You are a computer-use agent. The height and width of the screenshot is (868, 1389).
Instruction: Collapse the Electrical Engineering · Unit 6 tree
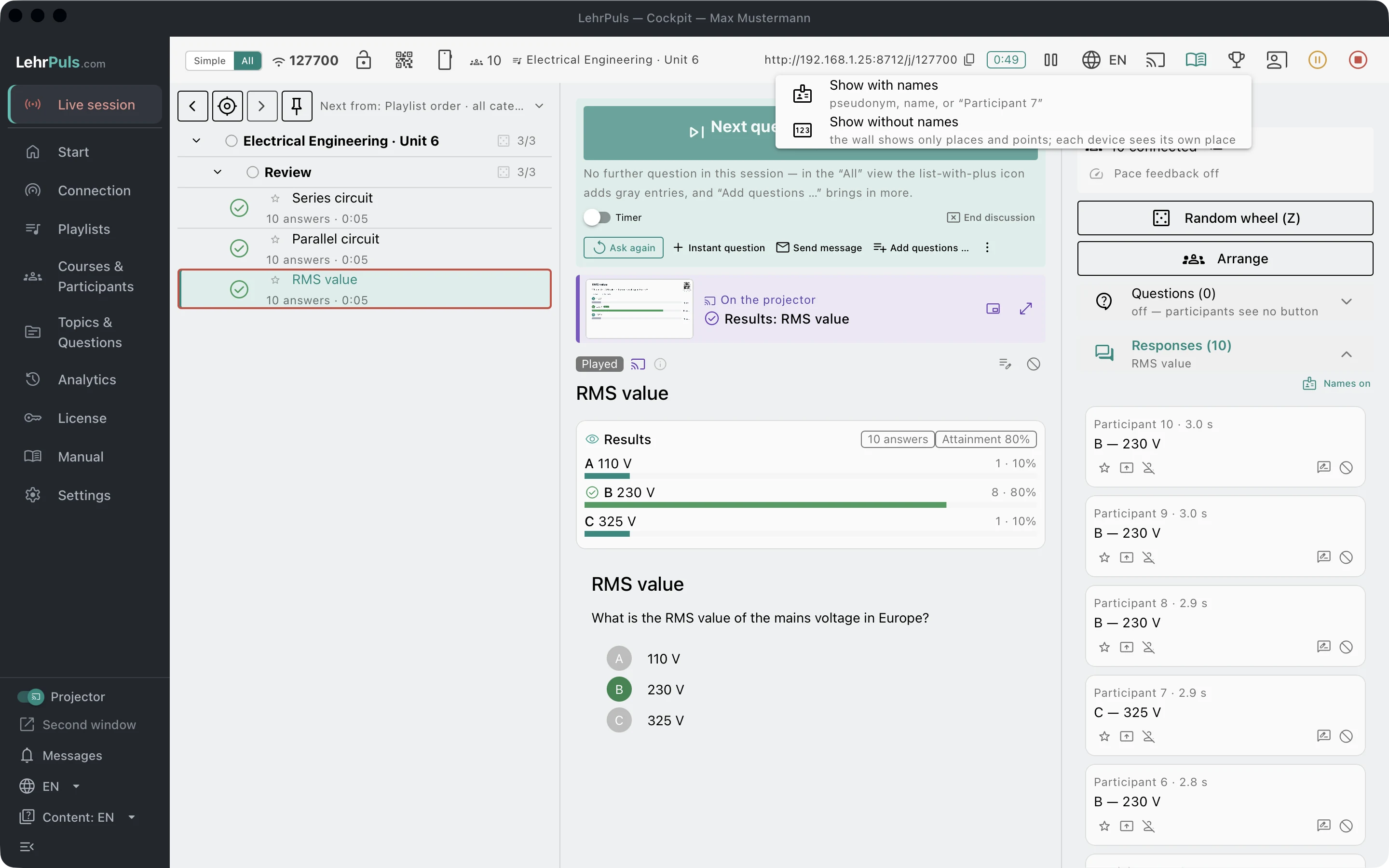point(196,141)
